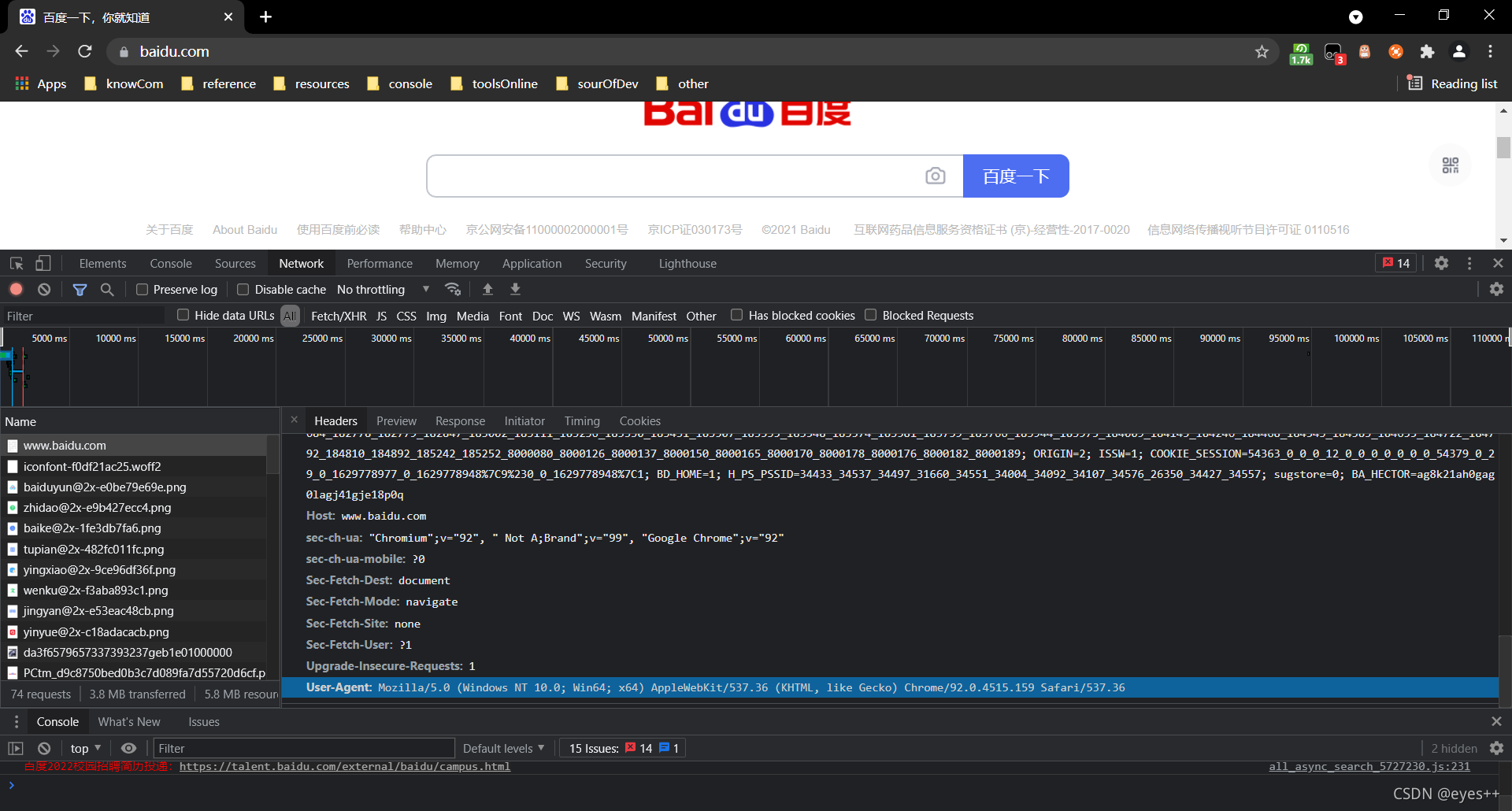The height and width of the screenshot is (811, 1512).
Task: Click network Filter input
Action: click(x=83, y=316)
